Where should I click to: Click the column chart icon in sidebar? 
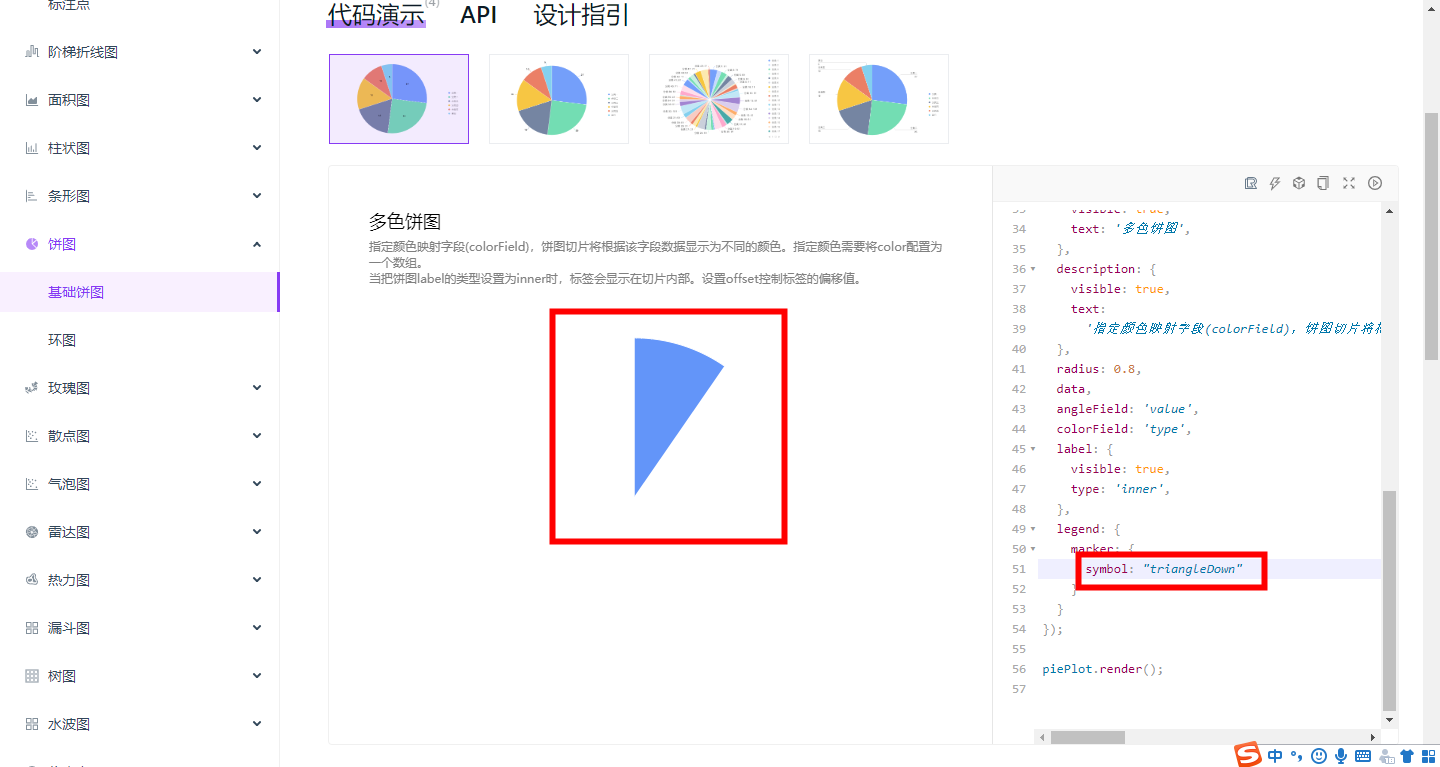pyautogui.click(x=32, y=148)
